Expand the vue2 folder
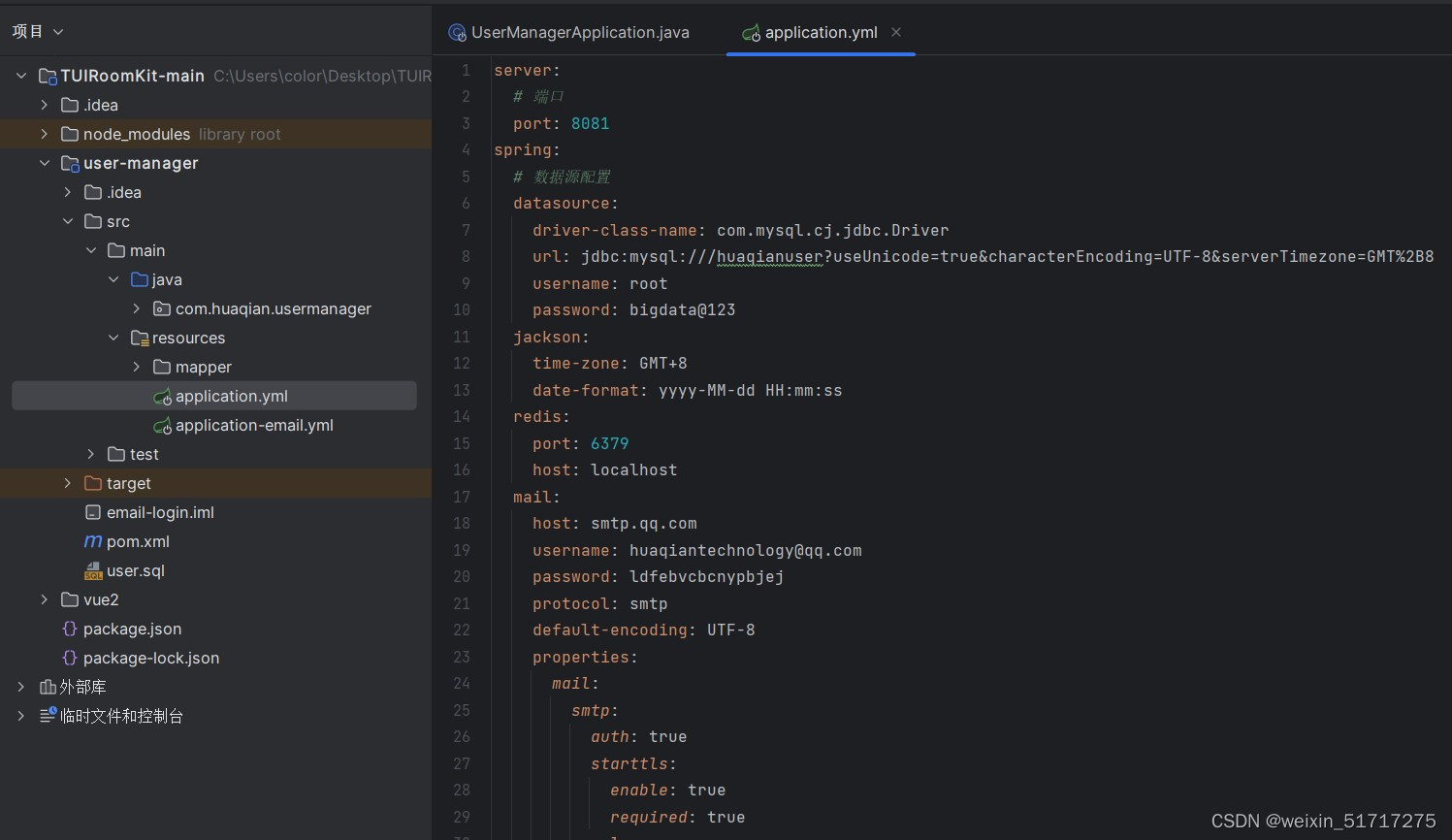This screenshot has height=840, width=1452. (44, 599)
